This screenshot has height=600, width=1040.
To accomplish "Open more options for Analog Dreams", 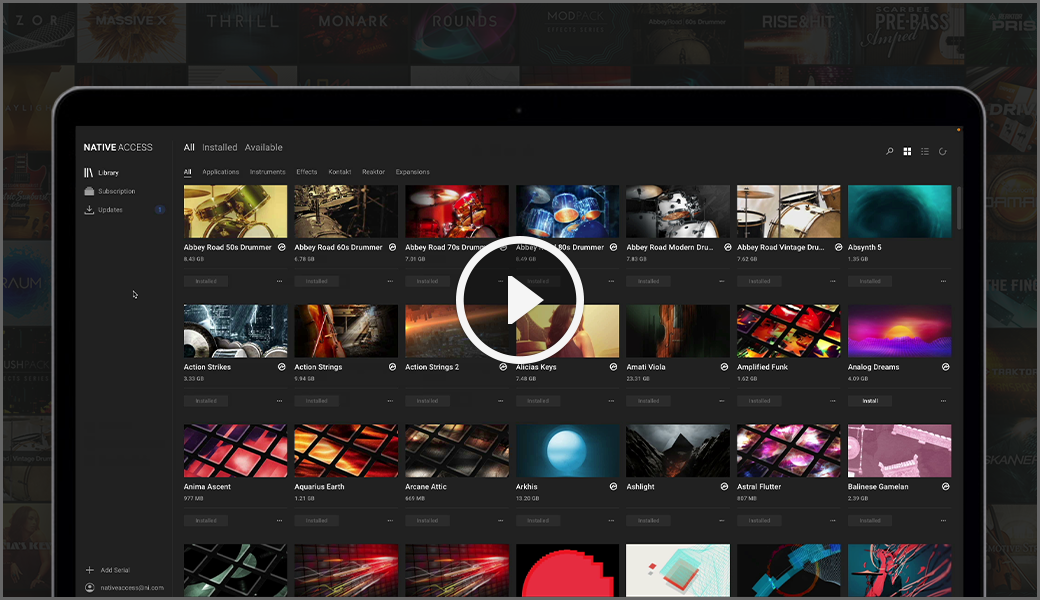I will tap(943, 400).
